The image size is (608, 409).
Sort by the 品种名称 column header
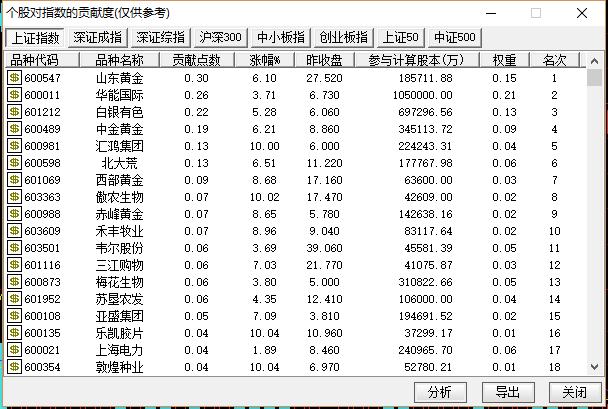point(119,60)
